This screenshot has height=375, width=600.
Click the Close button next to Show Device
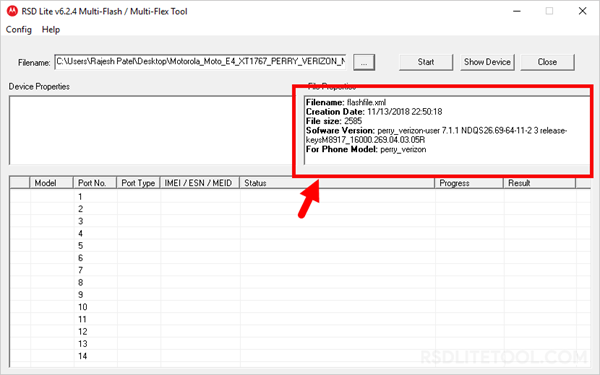tap(547, 62)
